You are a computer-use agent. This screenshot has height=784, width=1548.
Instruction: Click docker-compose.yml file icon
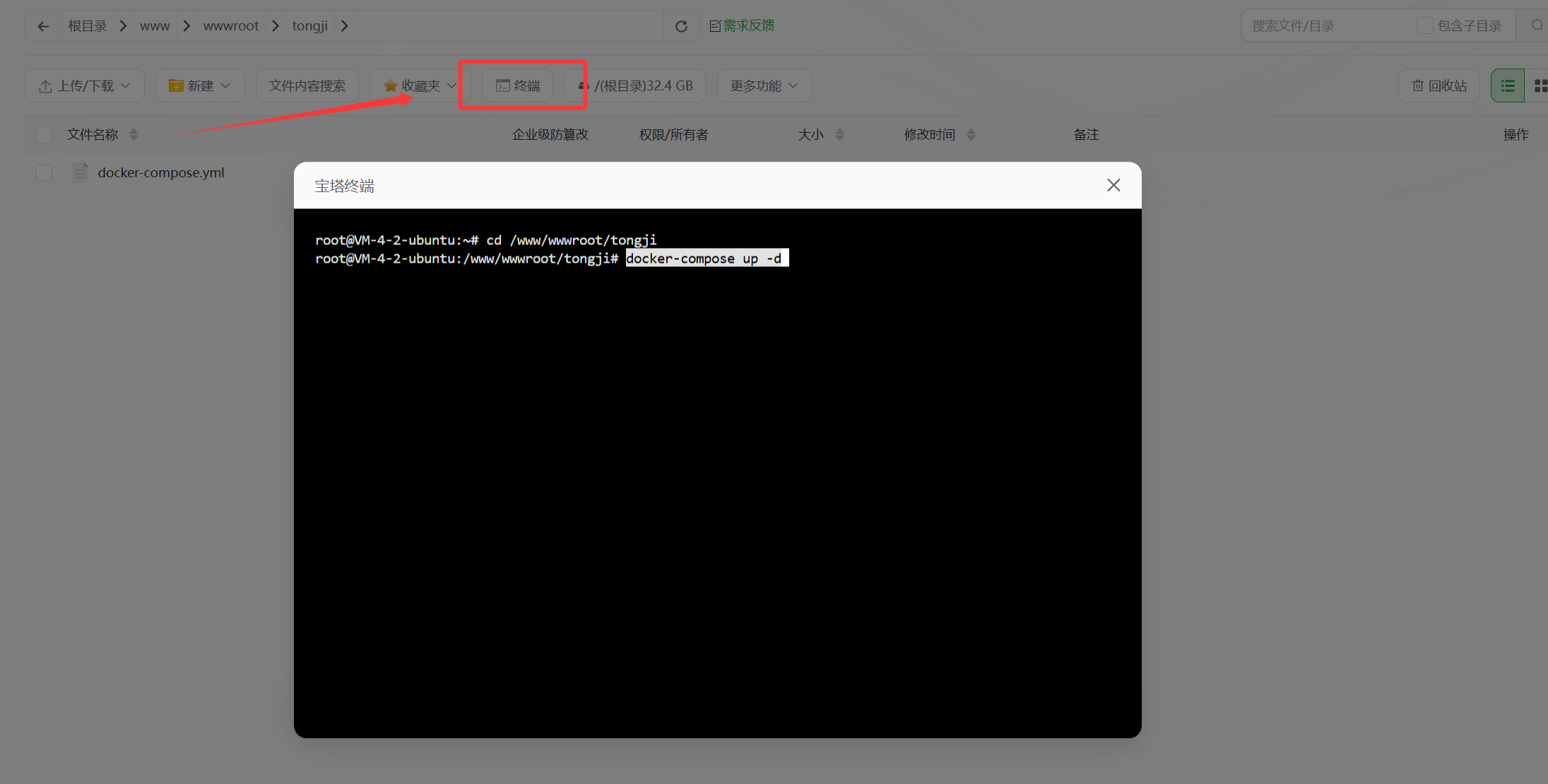(80, 172)
